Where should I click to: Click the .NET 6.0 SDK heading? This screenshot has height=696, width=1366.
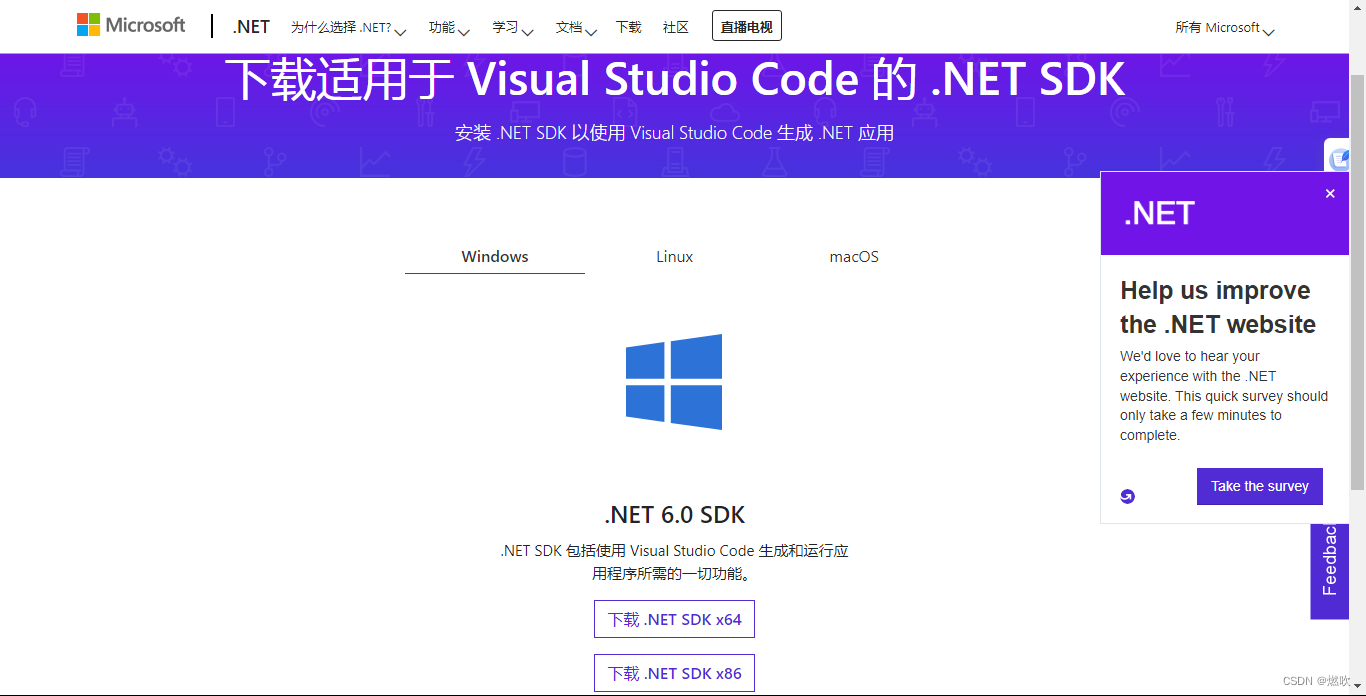coord(675,515)
